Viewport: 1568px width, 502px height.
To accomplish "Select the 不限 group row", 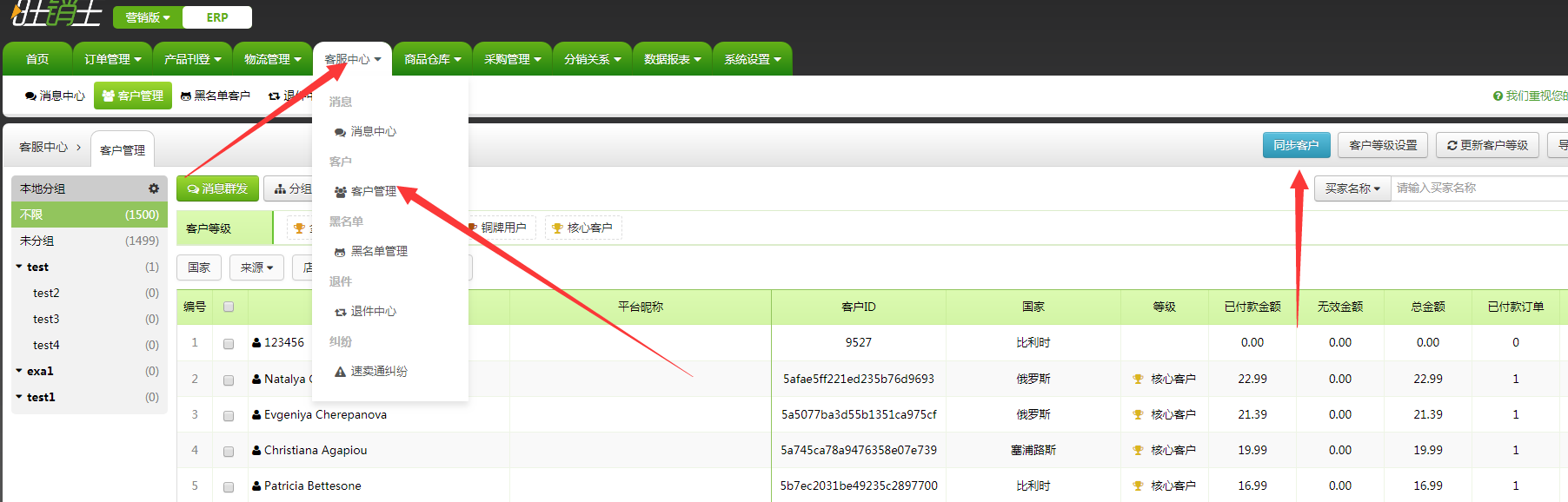I will point(89,215).
